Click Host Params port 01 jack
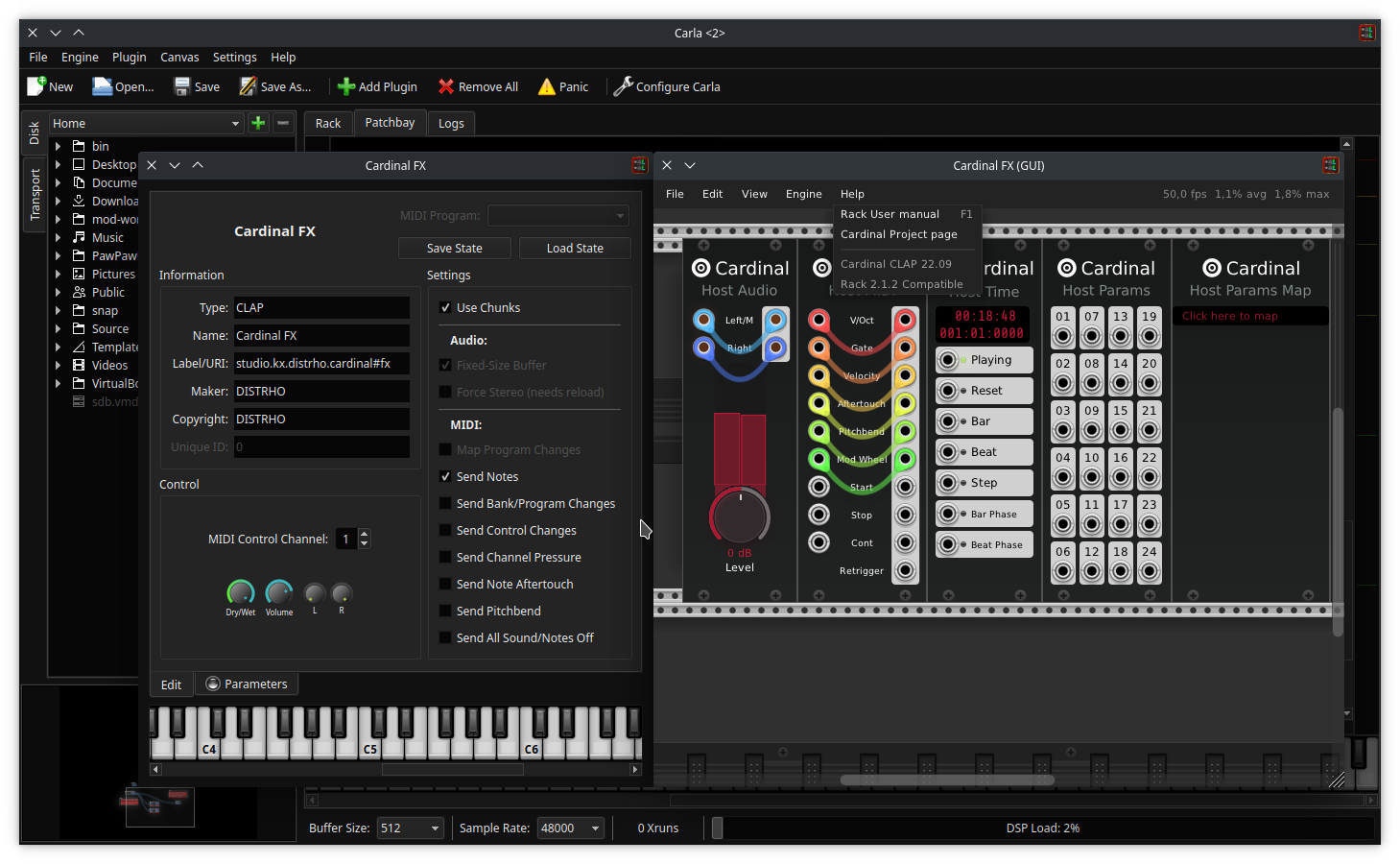The image size is (1400, 864). [x=1062, y=337]
